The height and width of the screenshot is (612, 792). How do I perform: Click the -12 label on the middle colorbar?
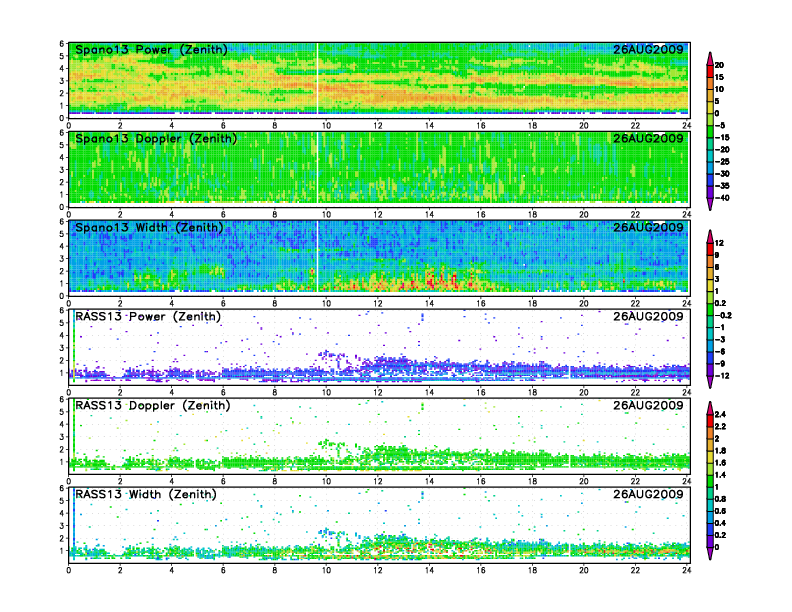tap(722, 376)
